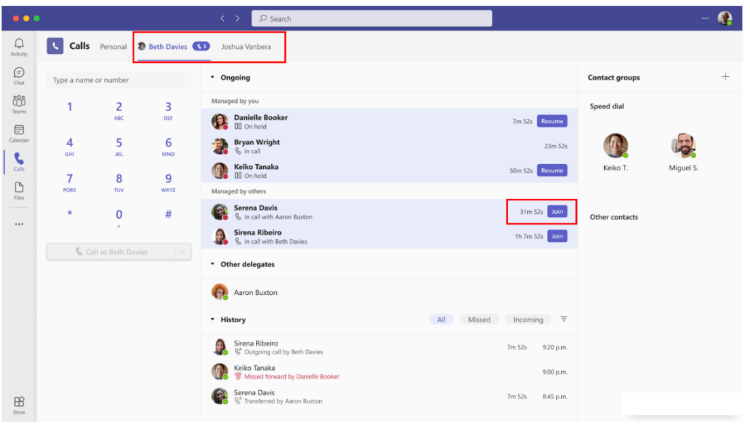The width and height of the screenshot is (750, 425).
Task: Open the Activity bell icon
Action: click(19, 47)
